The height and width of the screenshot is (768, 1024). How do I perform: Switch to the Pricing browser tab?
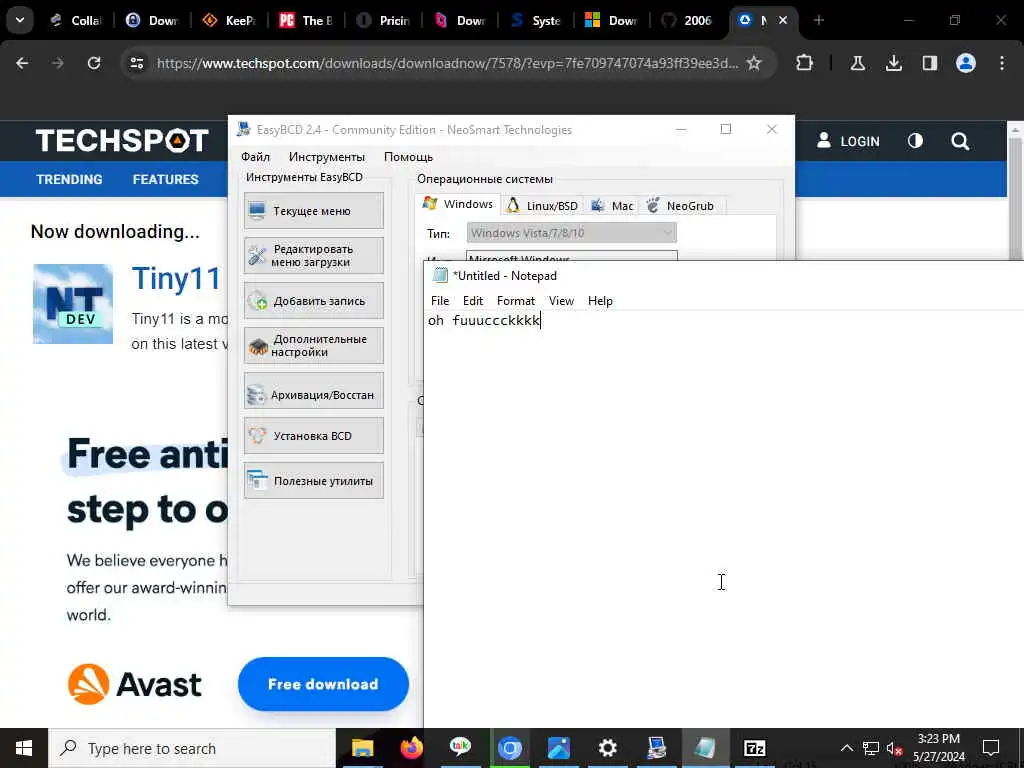point(383,20)
